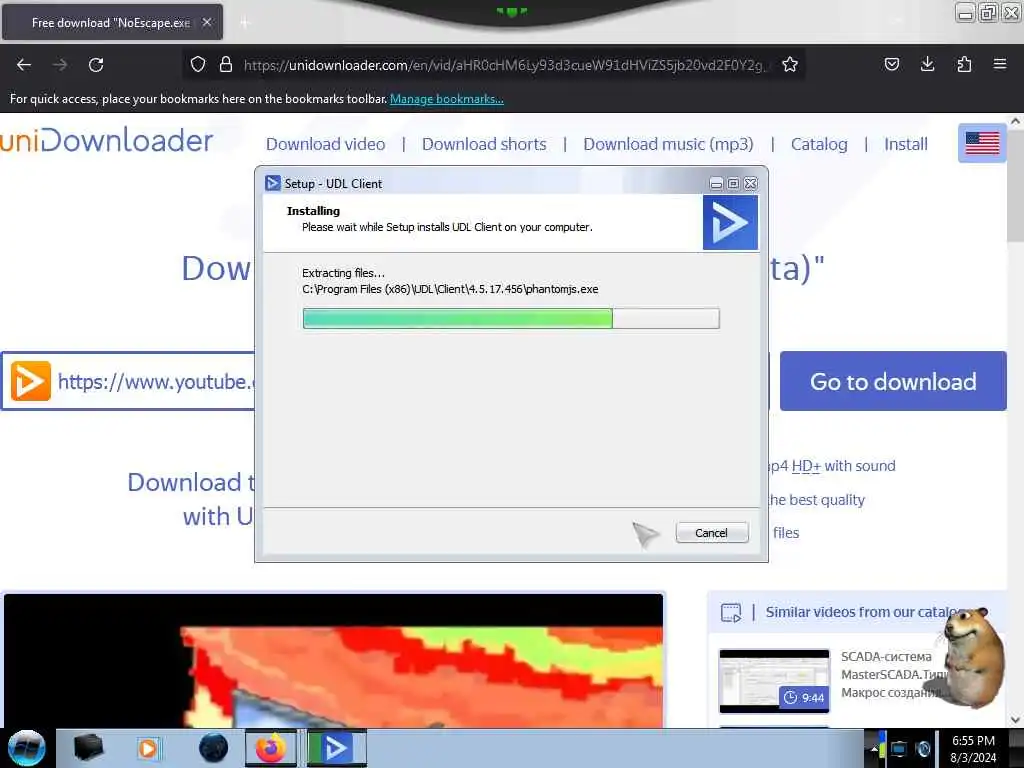1024x768 pixels.
Task: Open the Firefox hamburger menu
Action: pyautogui.click(x=999, y=64)
